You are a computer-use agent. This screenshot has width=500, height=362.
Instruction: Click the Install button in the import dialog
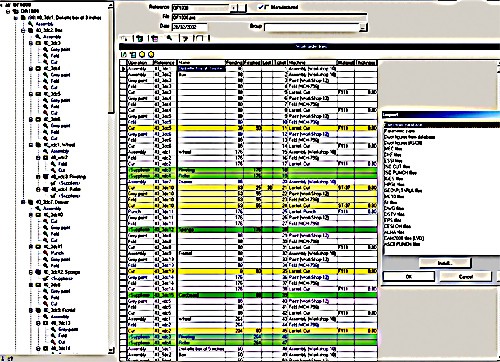[444, 263]
